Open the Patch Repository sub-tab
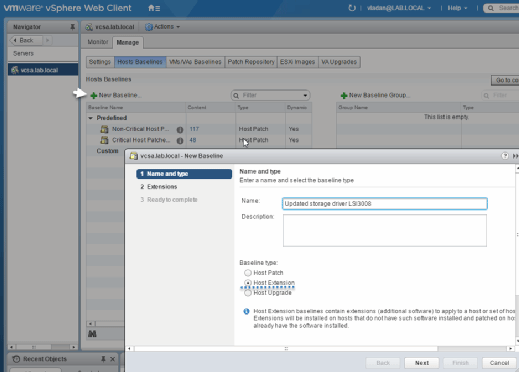519x372 pixels. click(251, 62)
